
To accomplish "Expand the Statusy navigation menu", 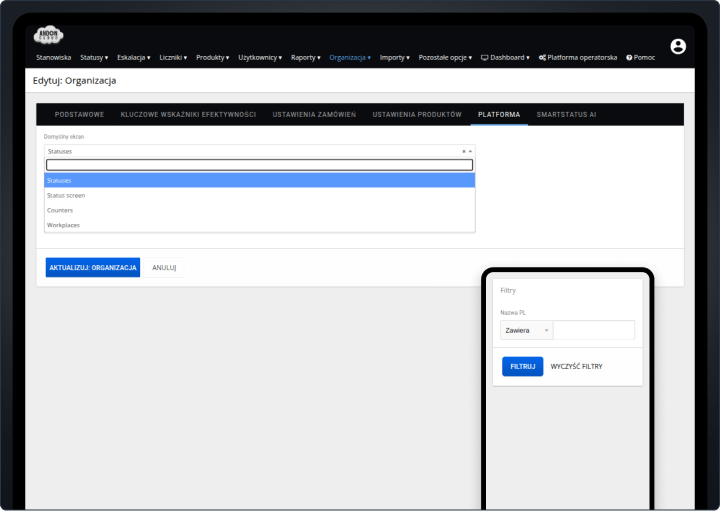I will 94,57.
